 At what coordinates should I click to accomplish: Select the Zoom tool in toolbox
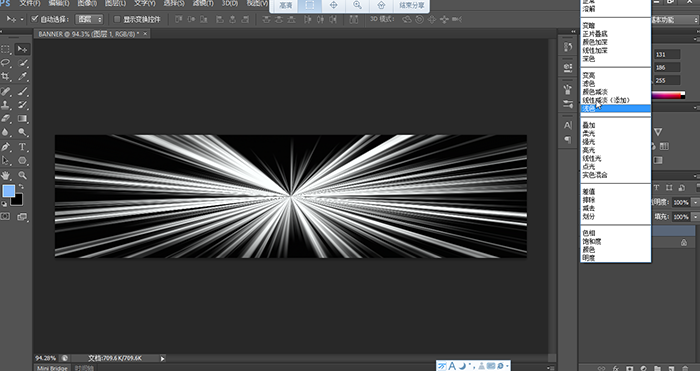(x=22, y=175)
